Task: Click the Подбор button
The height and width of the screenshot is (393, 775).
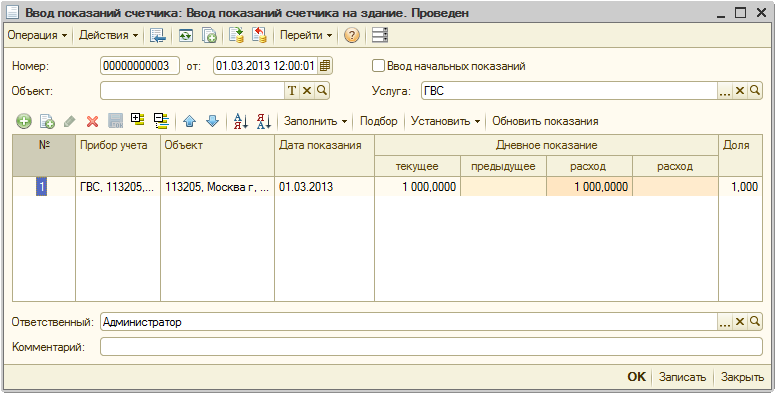Action: [379, 121]
